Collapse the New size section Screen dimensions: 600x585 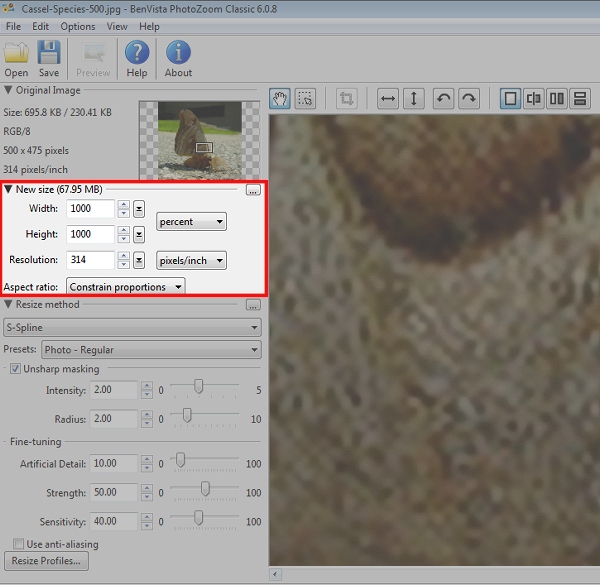click(x=8, y=189)
